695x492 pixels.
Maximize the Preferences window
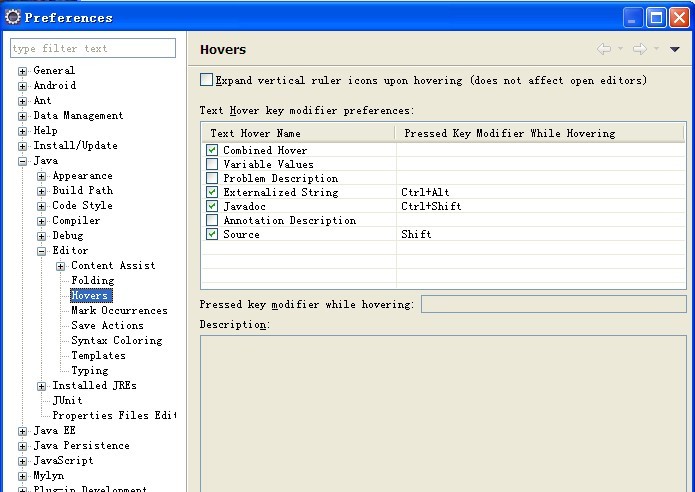point(656,18)
